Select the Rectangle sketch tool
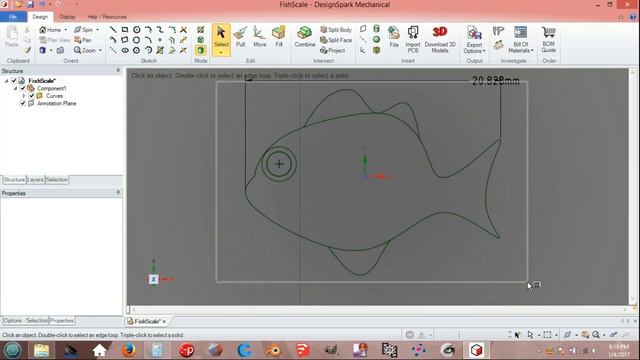Screen dimensions: 640x360 pos(125,30)
